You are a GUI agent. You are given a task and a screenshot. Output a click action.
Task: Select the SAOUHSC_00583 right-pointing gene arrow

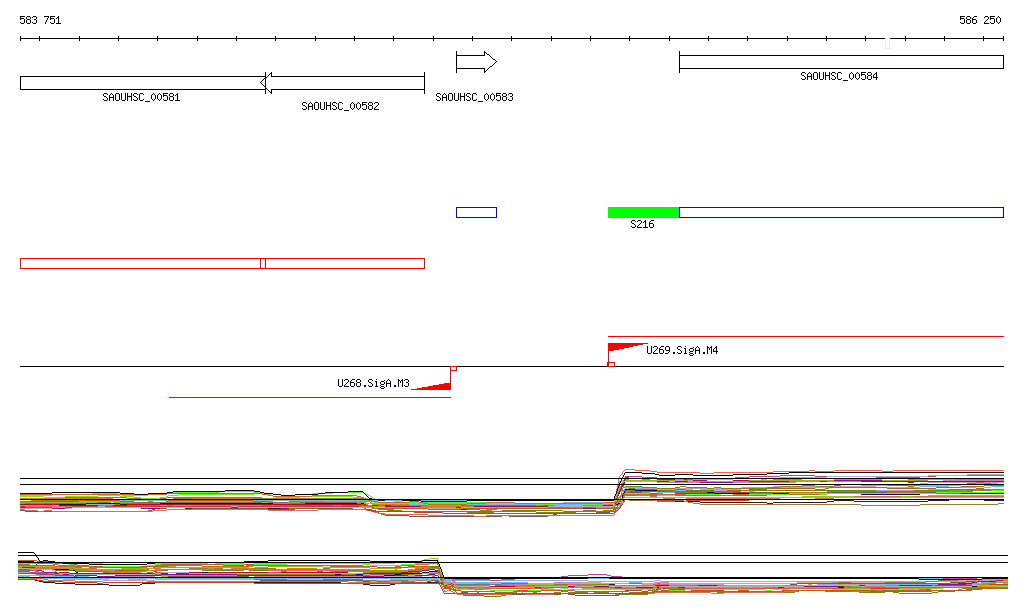tap(476, 62)
